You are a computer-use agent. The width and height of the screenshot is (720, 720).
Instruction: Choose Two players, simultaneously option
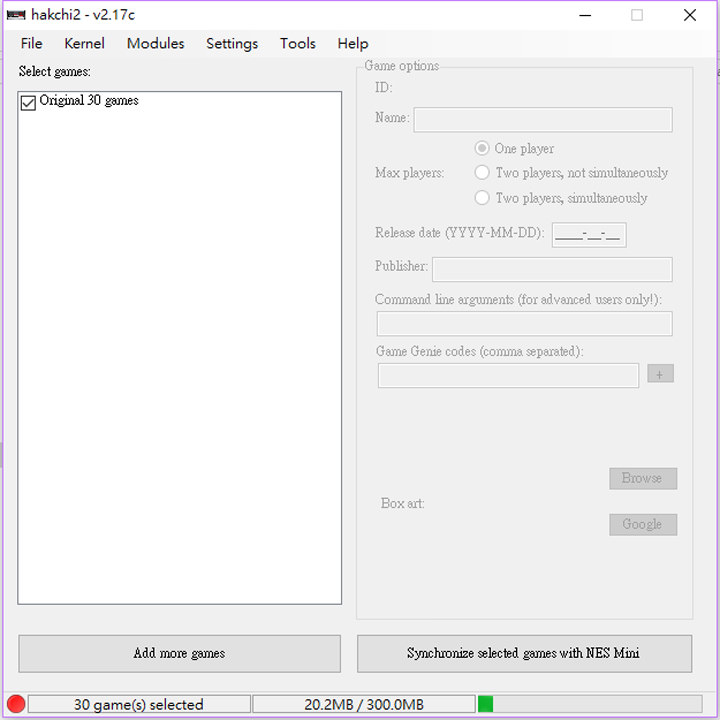(x=482, y=198)
